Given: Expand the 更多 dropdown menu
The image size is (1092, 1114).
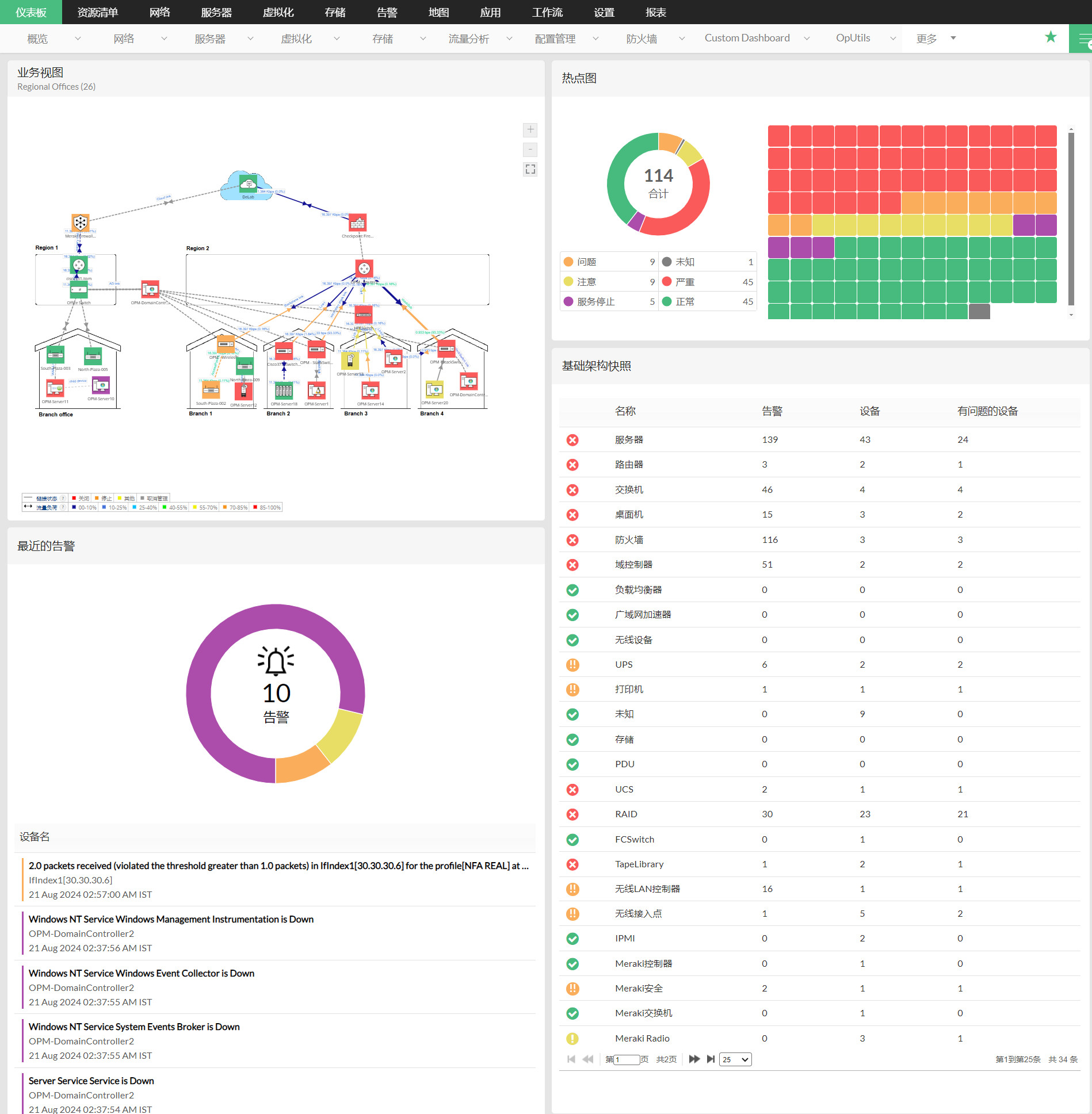Looking at the screenshot, I should click(x=936, y=39).
